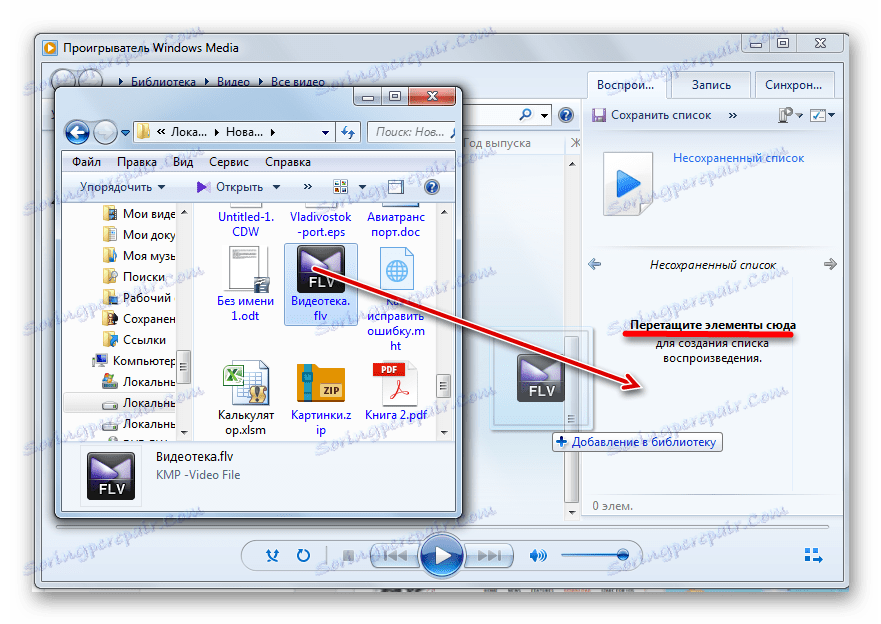Screen dimensions: 881x624
Task: Select Без имени 1.odt file icon
Action: (x=246, y=270)
